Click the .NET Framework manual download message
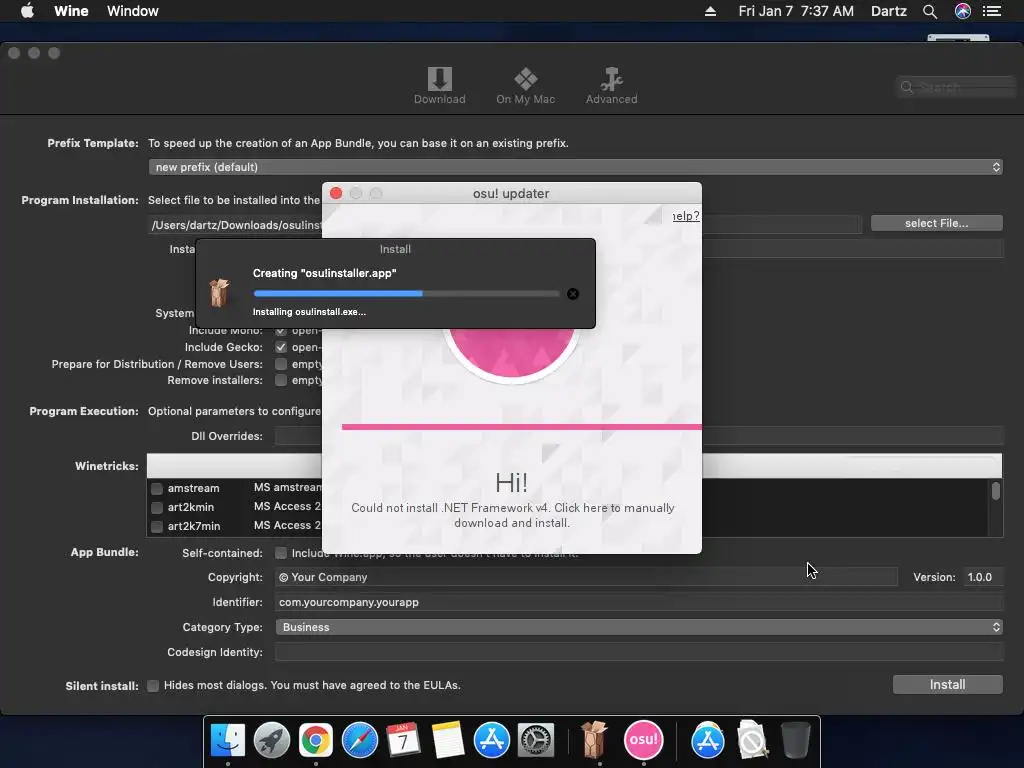Viewport: 1024px width, 768px height. pyautogui.click(x=513, y=515)
